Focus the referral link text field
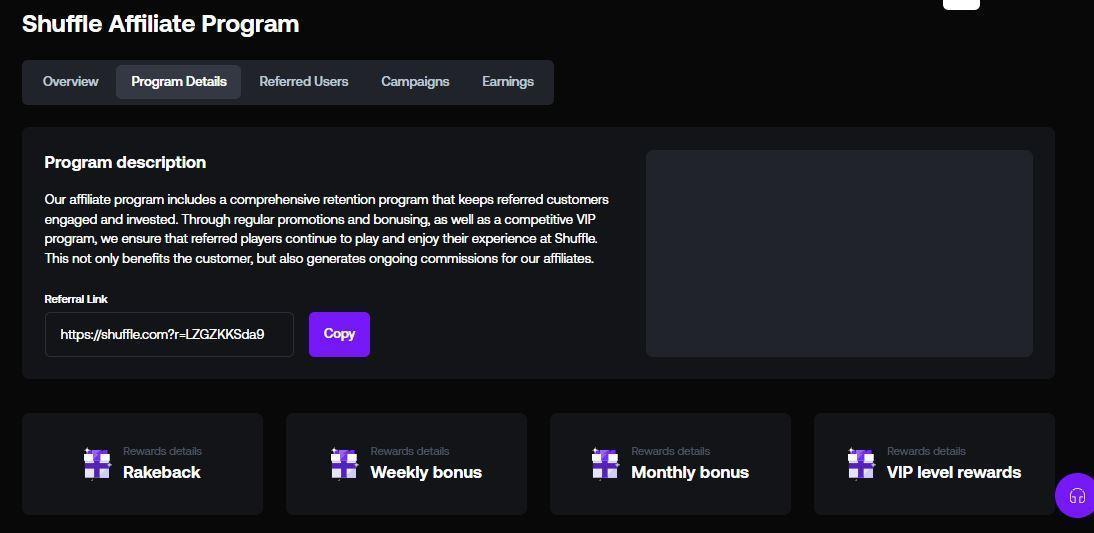The width and height of the screenshot is (1094, 533). coord(169,334)
